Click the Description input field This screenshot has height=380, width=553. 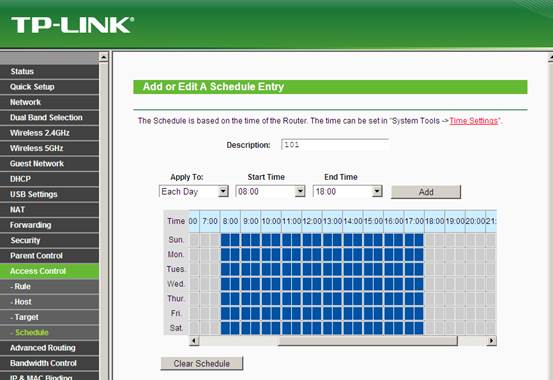point(335,145)
